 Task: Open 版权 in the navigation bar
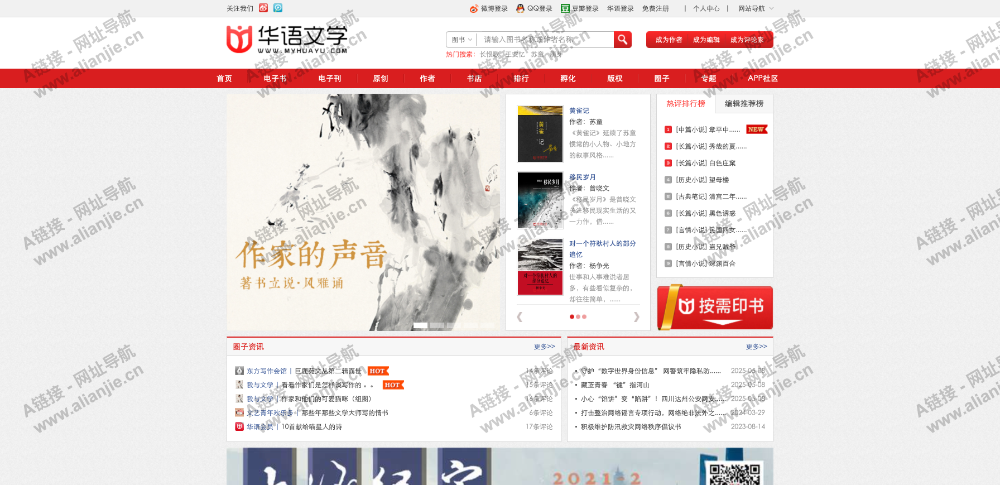pyautogui.click(x=615, y=78)
